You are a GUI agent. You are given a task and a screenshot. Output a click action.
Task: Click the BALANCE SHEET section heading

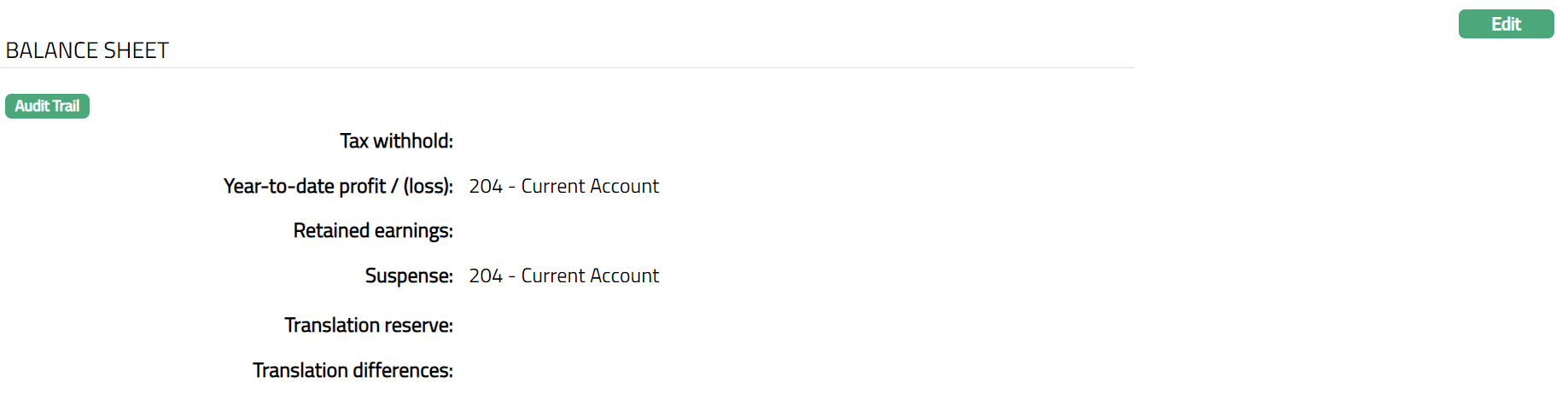pyautogui.click(x=87, y=50)
